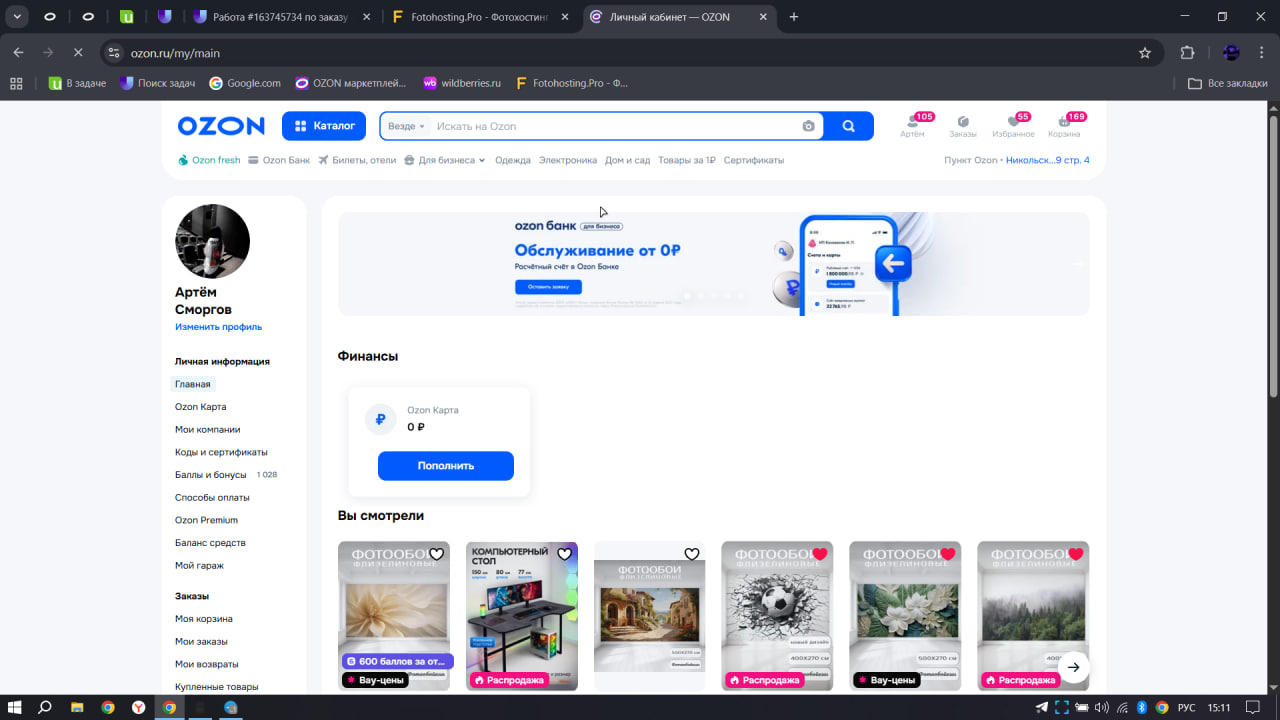Open Мои возвраты in sidebar
This screenshot has height=720, width=1280.
(207, 664)
